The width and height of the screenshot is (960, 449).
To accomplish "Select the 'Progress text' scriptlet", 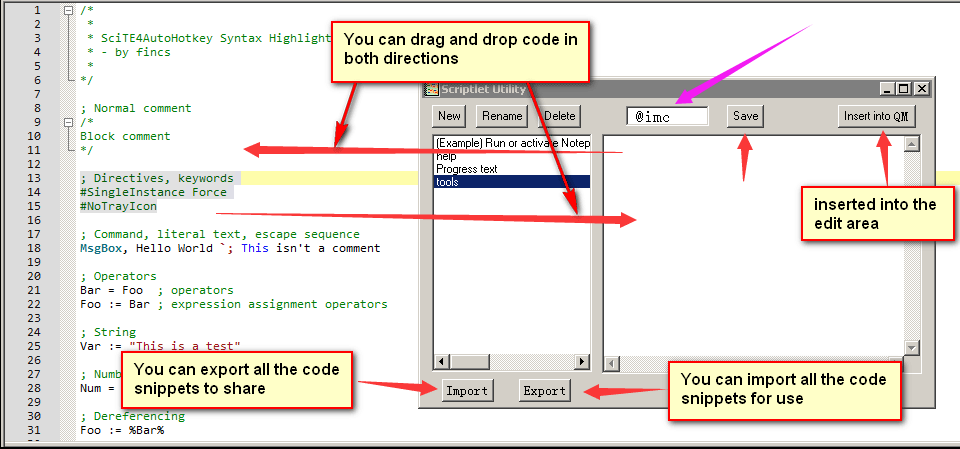I will (511, 168).
